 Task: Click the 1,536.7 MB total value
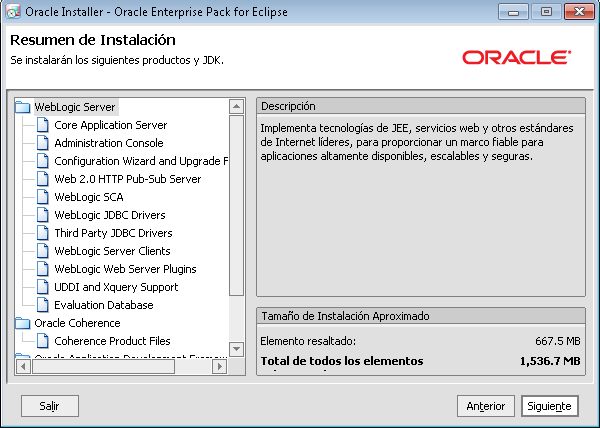(x=550, y=361)
